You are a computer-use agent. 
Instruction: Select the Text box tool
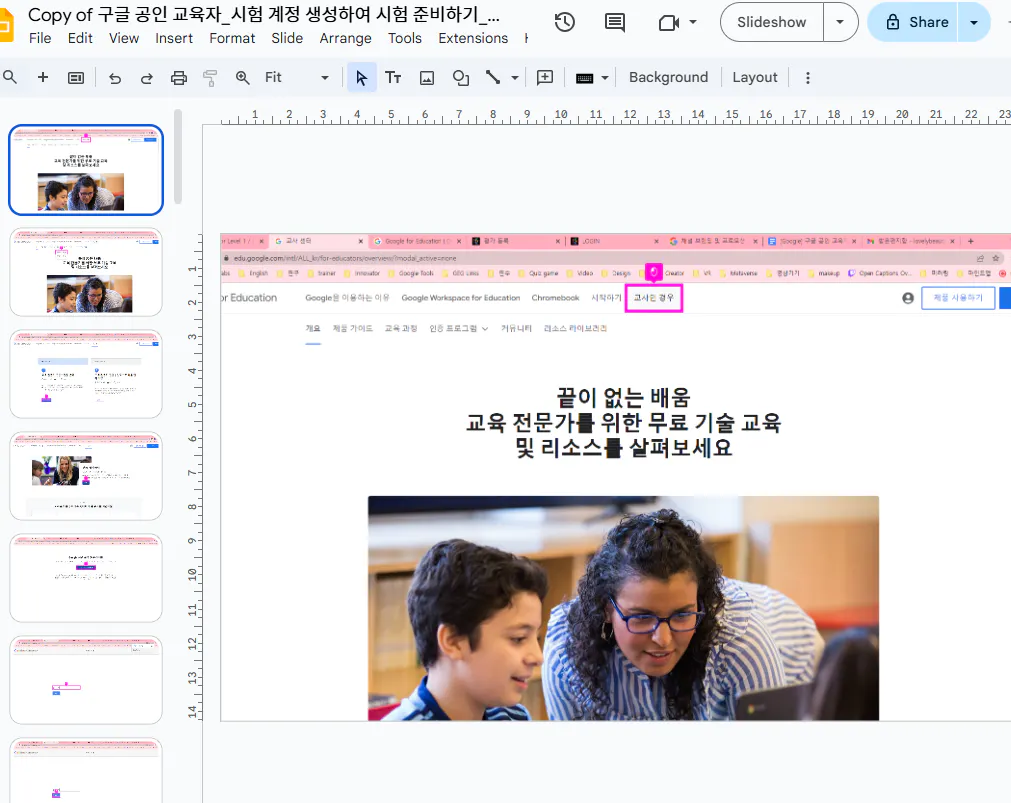[x=392, y=77]
